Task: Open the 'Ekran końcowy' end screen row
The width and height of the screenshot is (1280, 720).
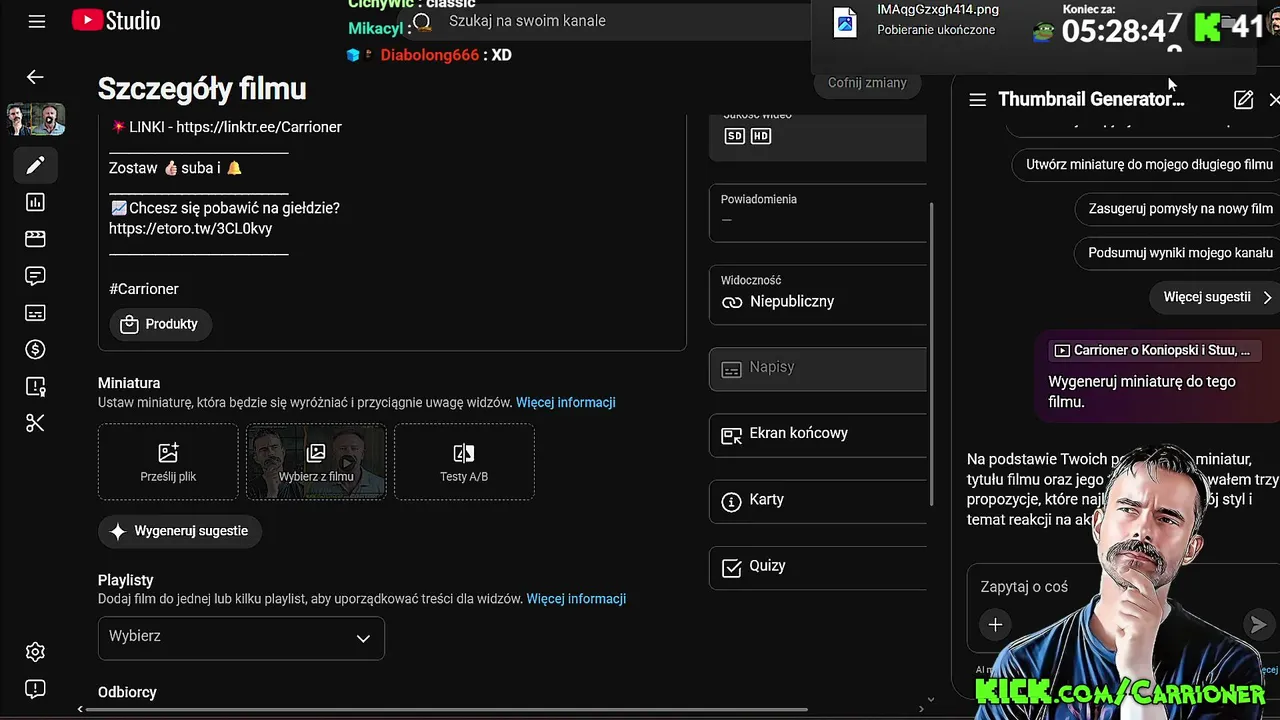Action: [x=818, y=434]
